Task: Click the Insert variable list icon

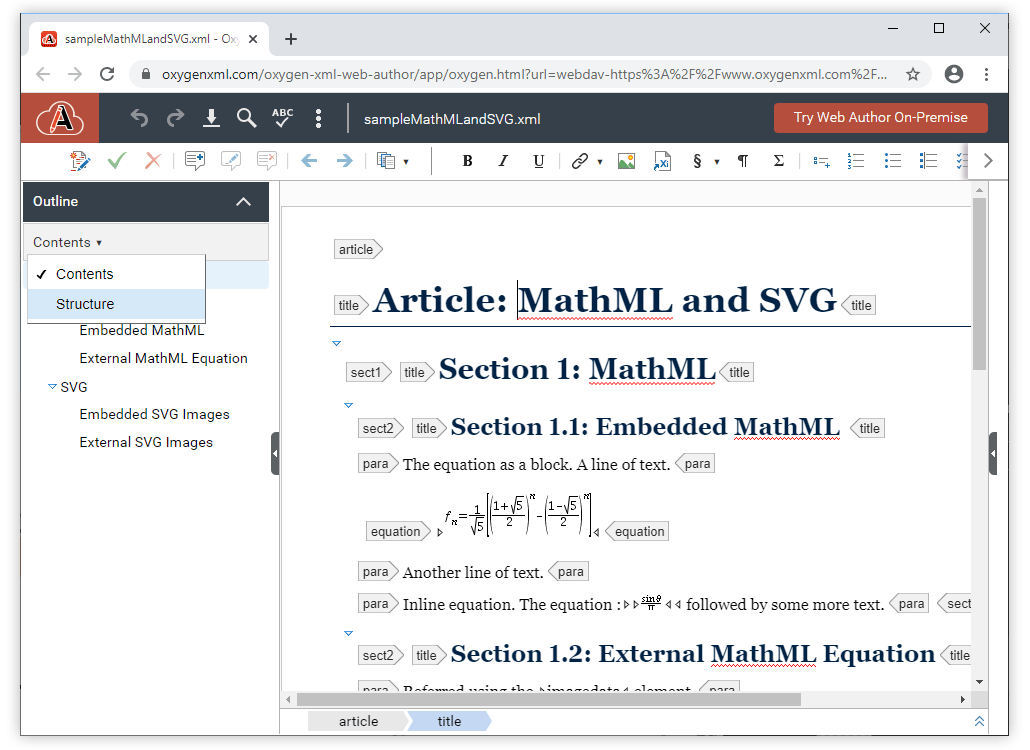Action: point(928,161)
